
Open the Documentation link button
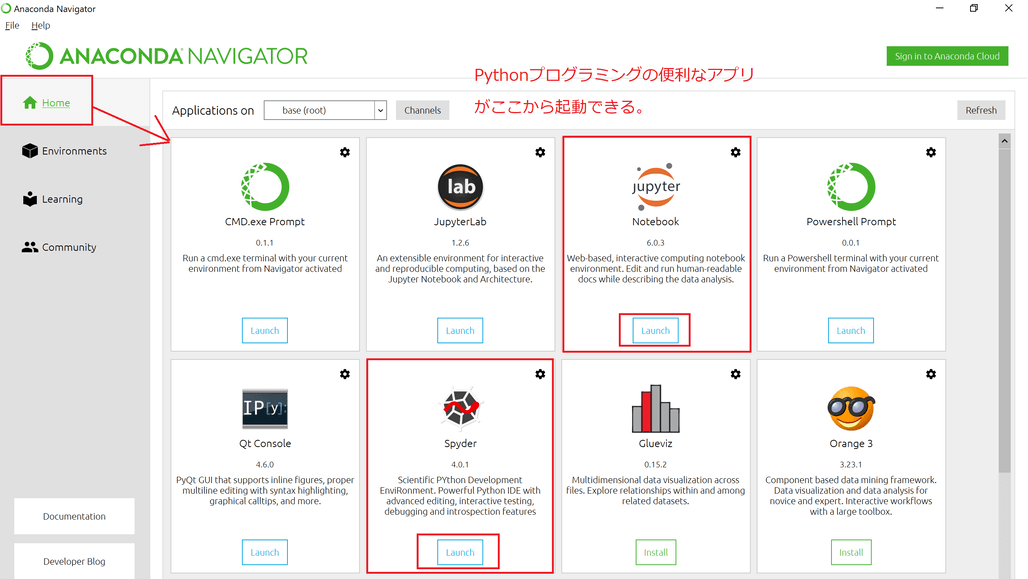74,516
